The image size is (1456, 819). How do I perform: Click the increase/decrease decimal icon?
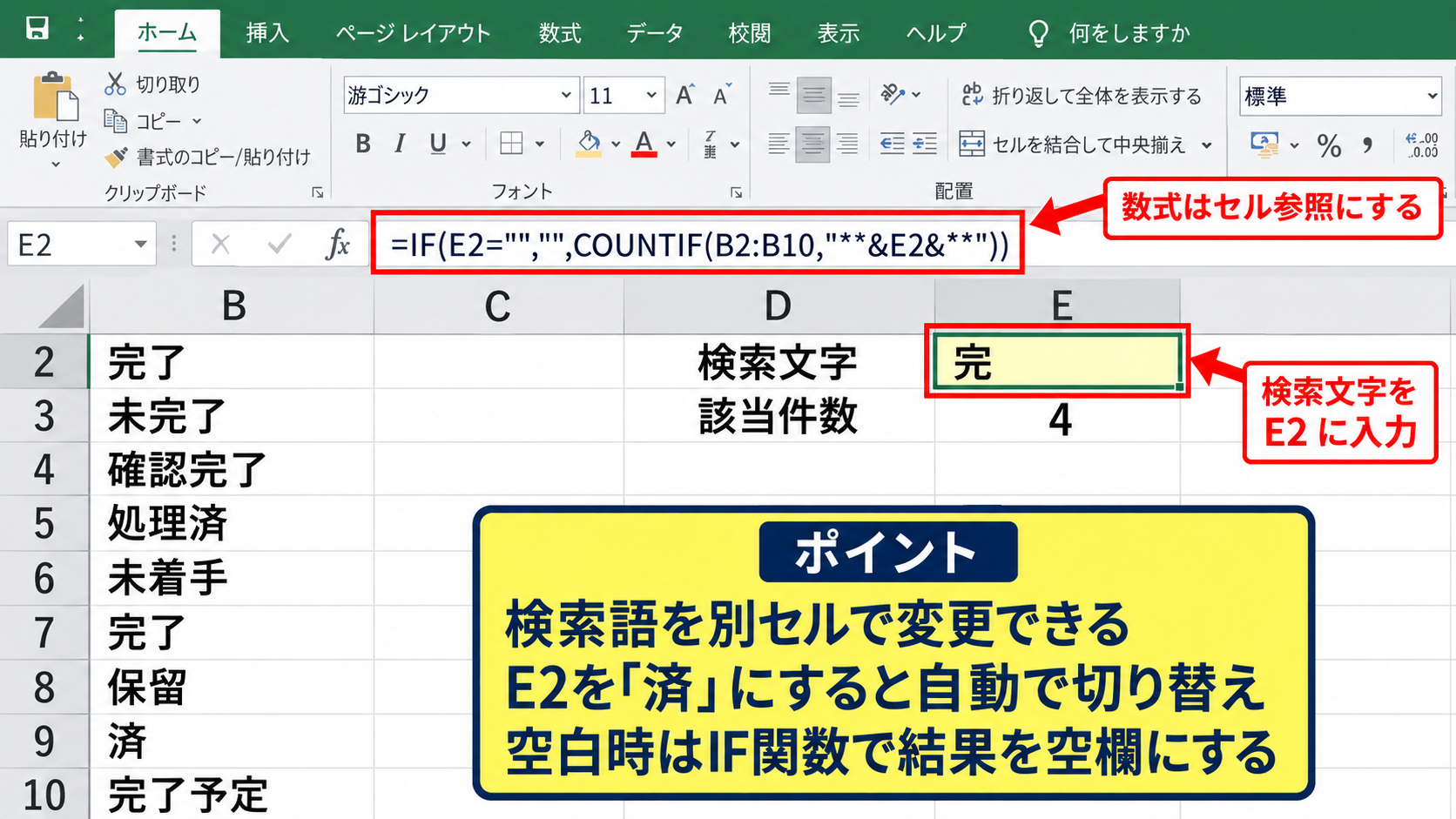click(1421, 144)
